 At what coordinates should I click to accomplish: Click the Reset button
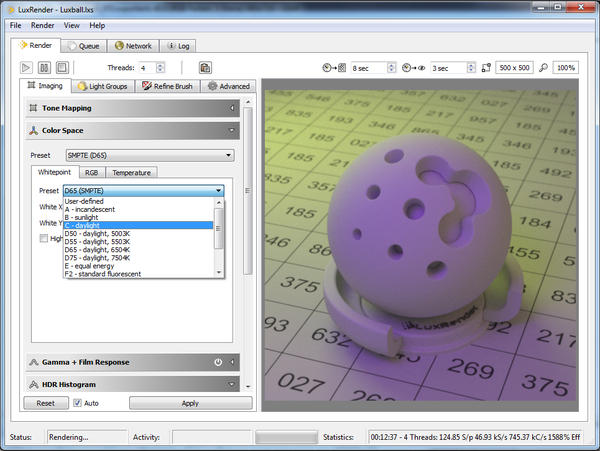(46, 403)
